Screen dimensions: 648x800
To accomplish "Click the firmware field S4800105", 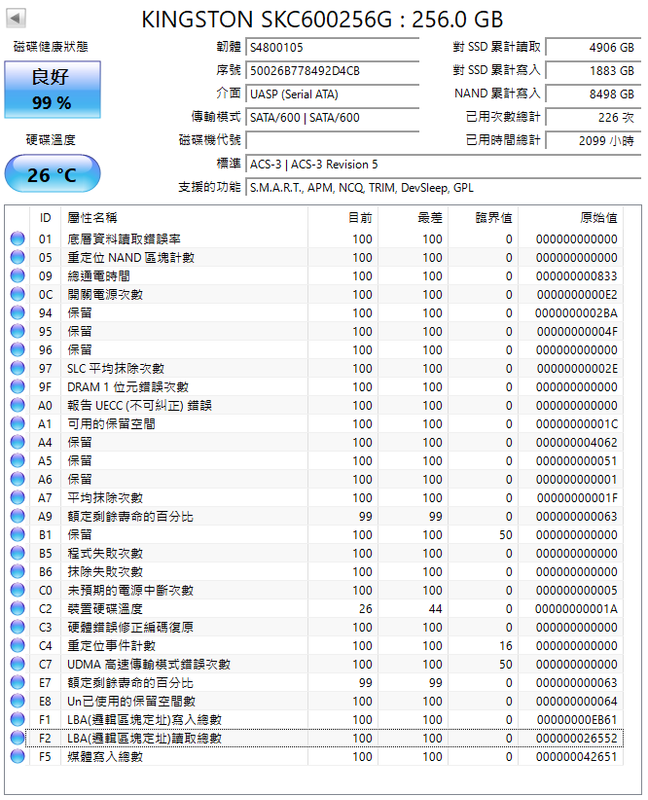I will 332,47.
